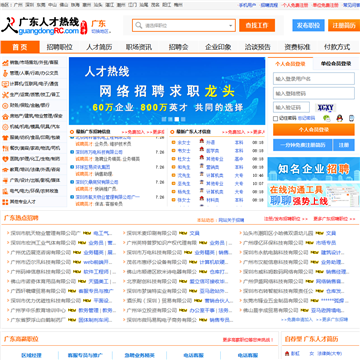The width and height of the screenshot is (360, 360).
Task: Open the 人才热线 main blue banner
Action: (167, 91)
